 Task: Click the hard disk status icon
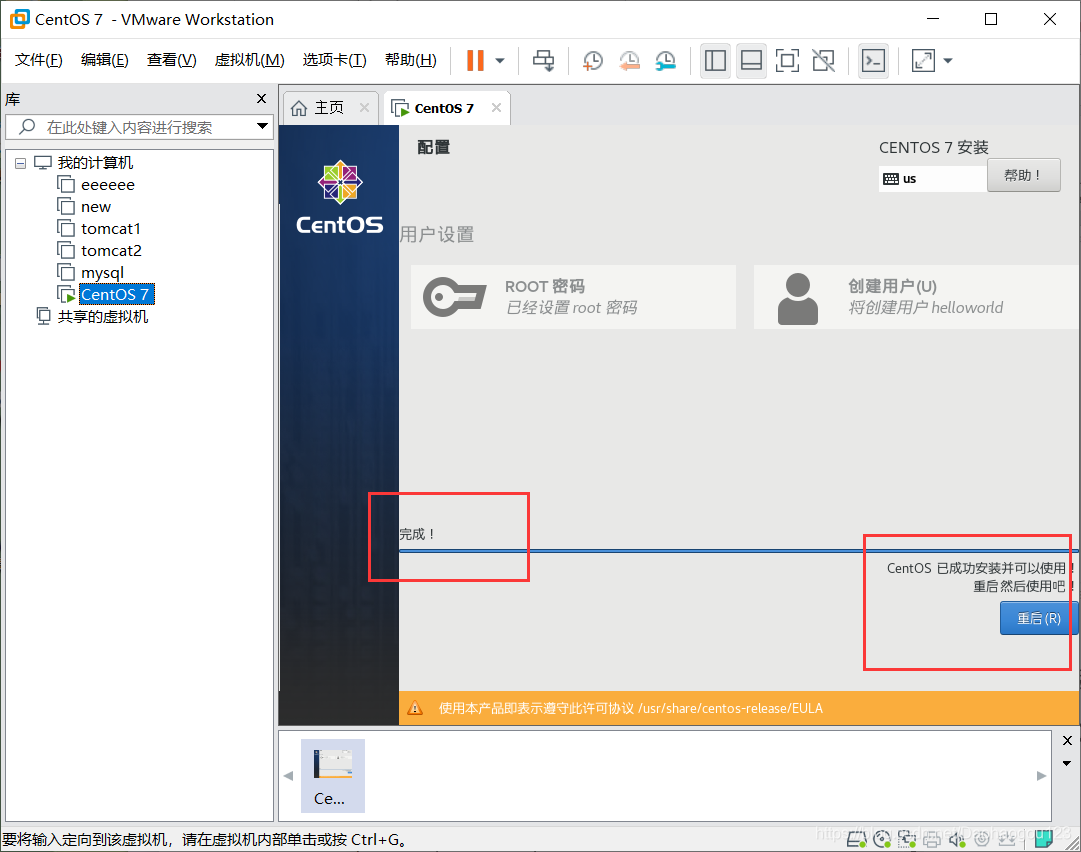(857, 839)
